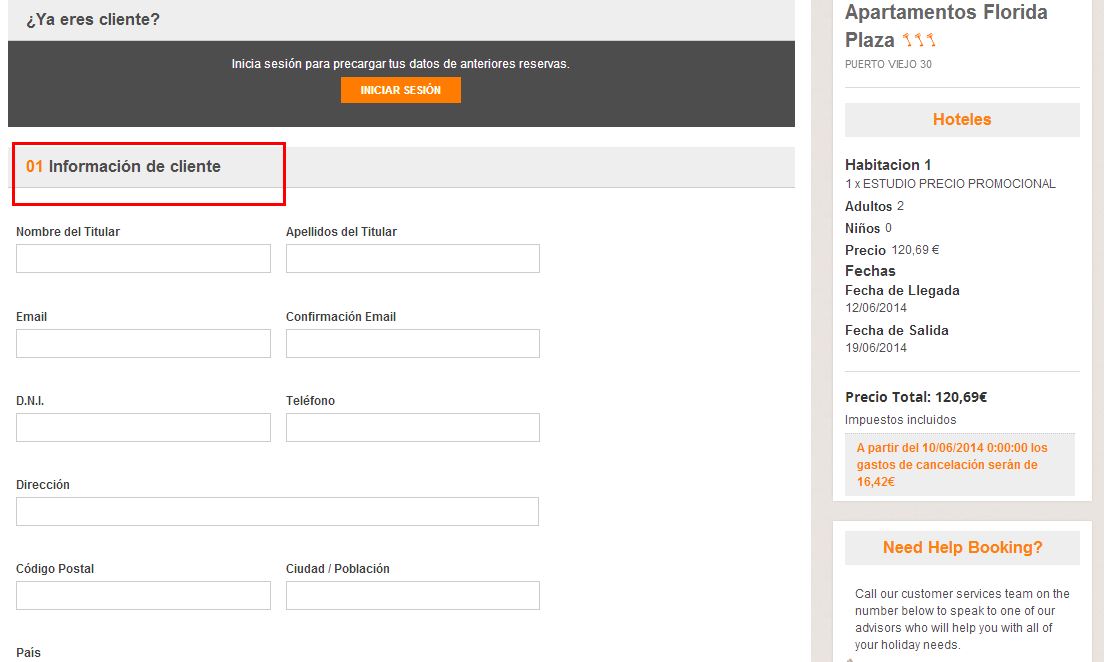Click the 'Niños 0' line
1104x662 pixels.
tap(868, 228)
